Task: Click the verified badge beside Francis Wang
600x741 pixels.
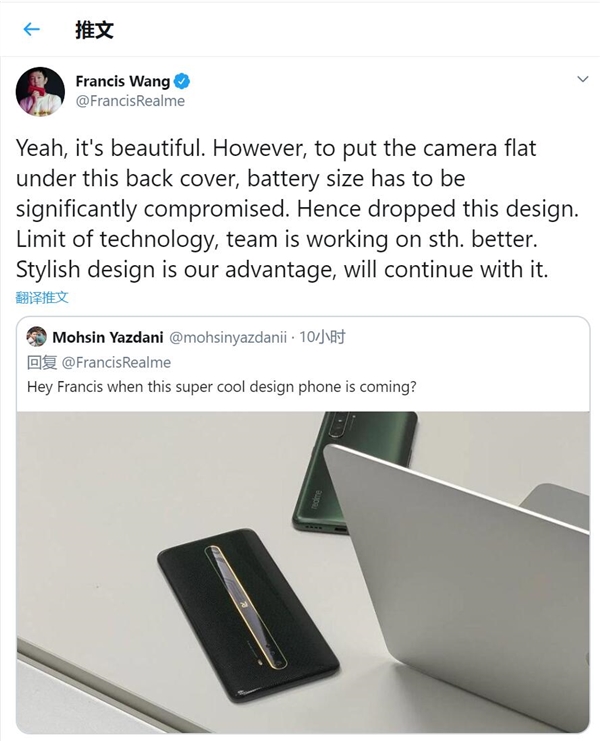Action: point(182,81)
